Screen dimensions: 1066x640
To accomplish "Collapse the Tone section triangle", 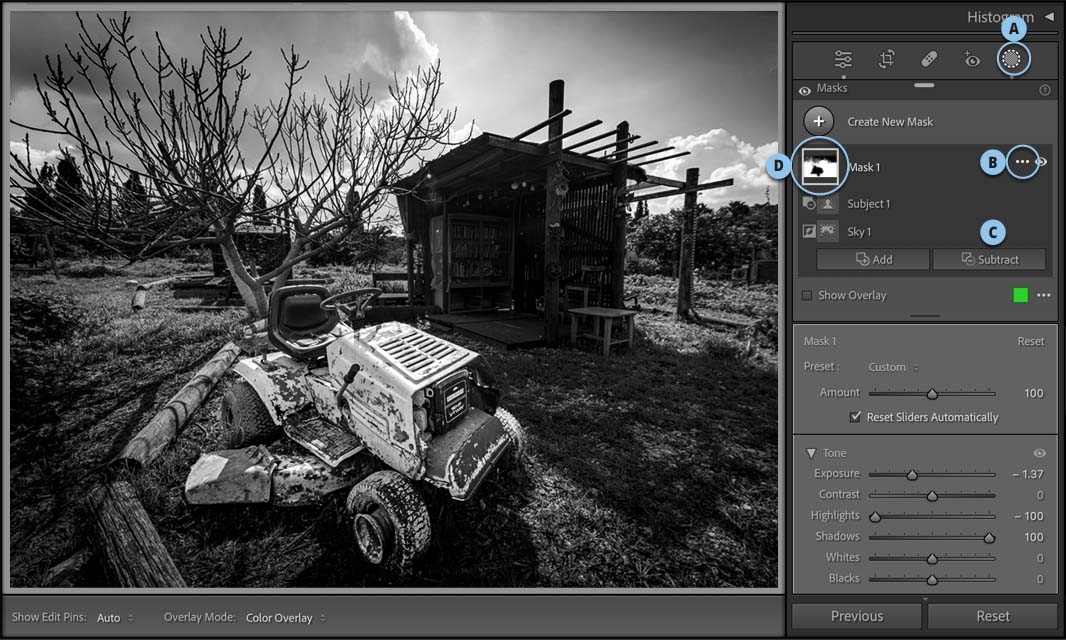I will (x=810, y=453).
